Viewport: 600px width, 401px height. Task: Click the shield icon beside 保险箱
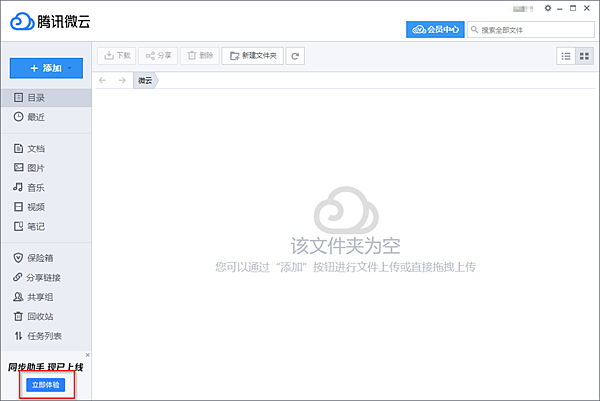(18, 258)
